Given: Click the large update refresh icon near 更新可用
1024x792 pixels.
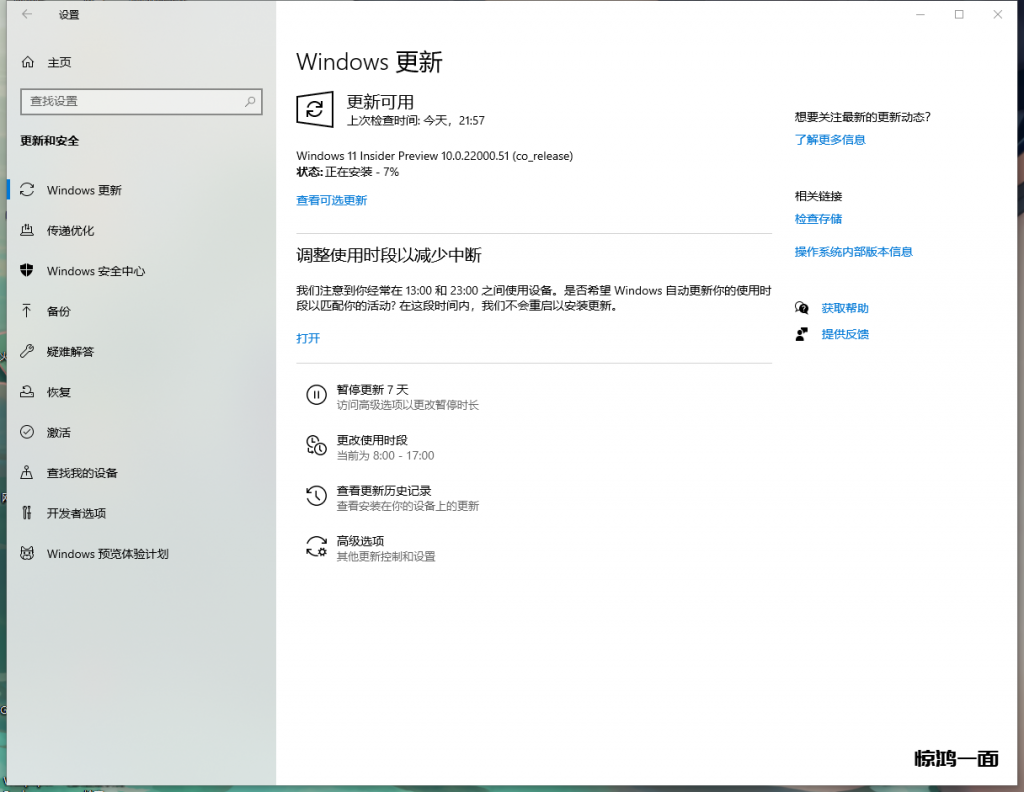Looking at the screenshot, I should pos(315,109).
